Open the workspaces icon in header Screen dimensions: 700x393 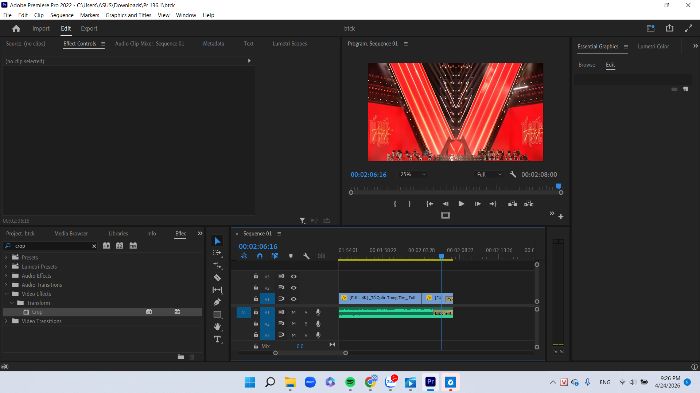[650, 28]
